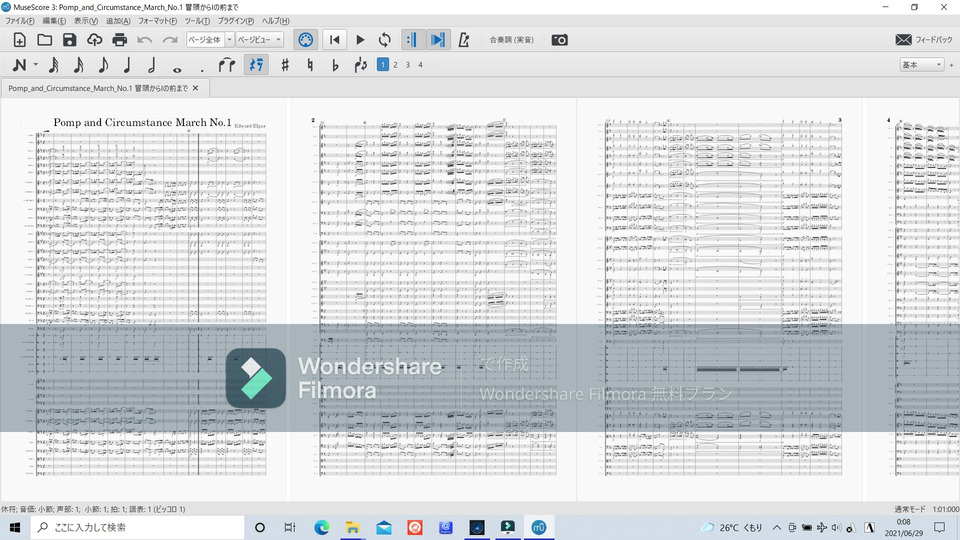Open the 追加(A) menu

[x=118, y=21]
